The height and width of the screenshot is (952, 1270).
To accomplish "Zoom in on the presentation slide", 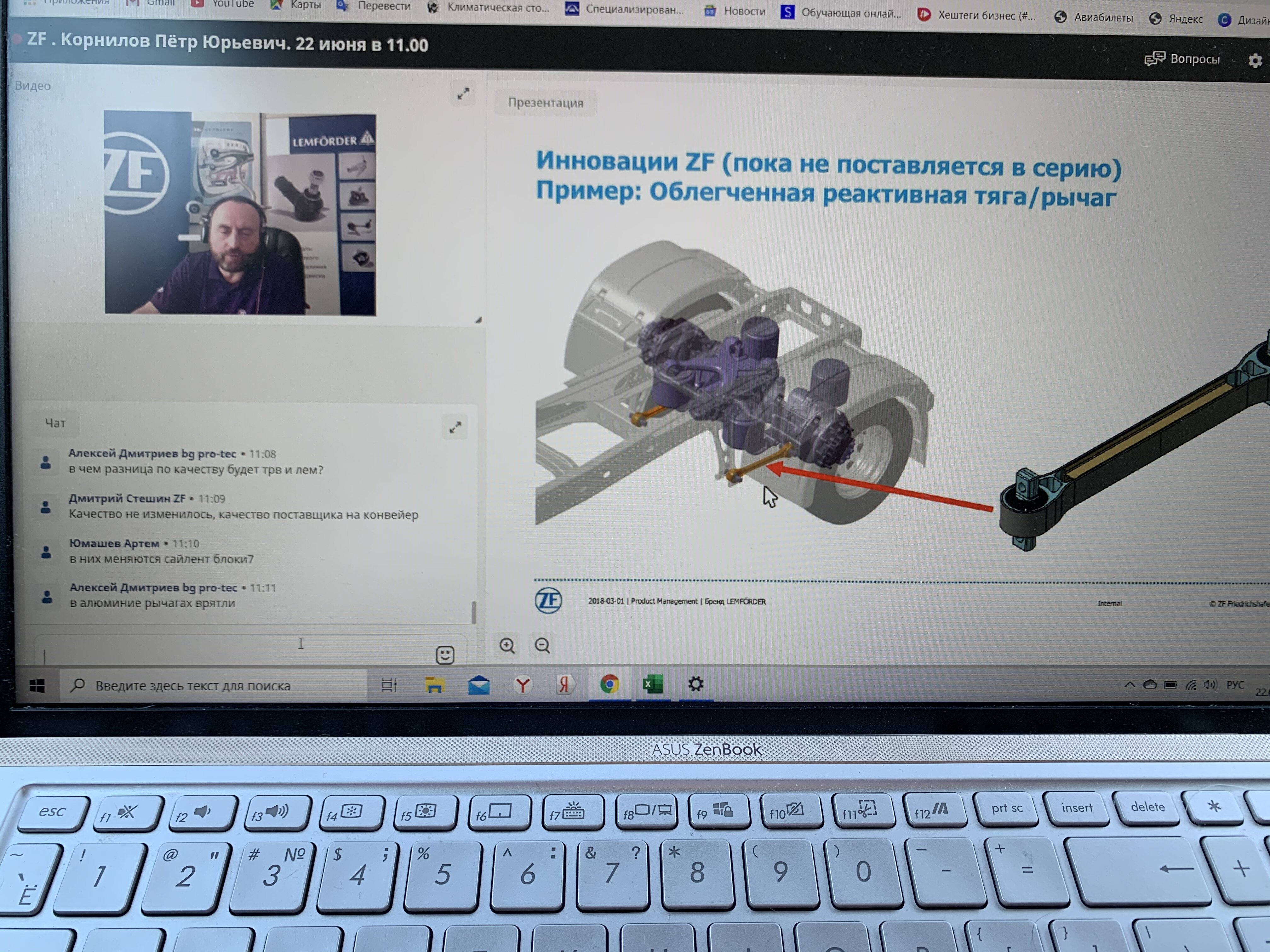I will 507,646.
